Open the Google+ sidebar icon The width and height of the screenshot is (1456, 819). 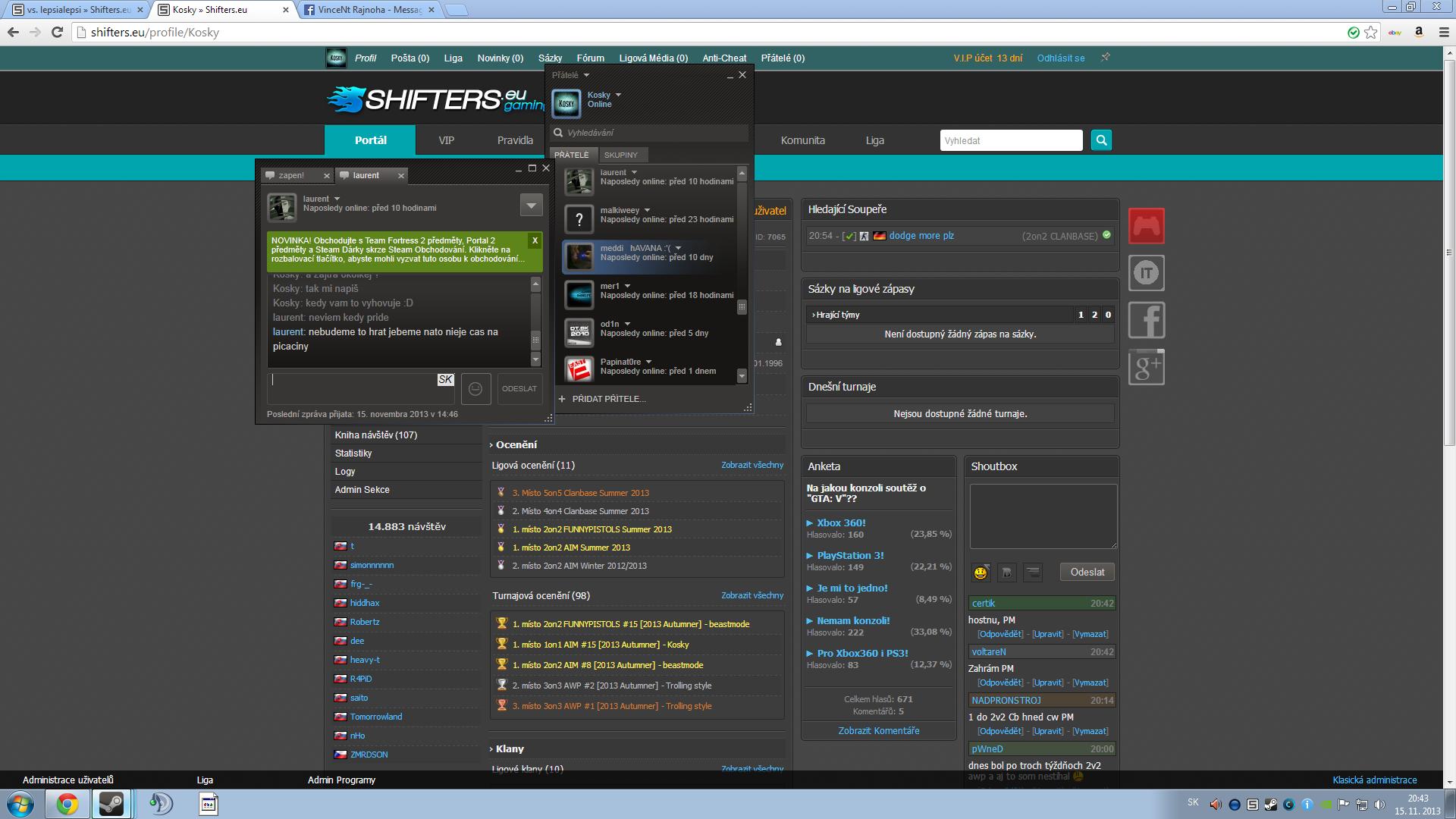pos(1146,367)
